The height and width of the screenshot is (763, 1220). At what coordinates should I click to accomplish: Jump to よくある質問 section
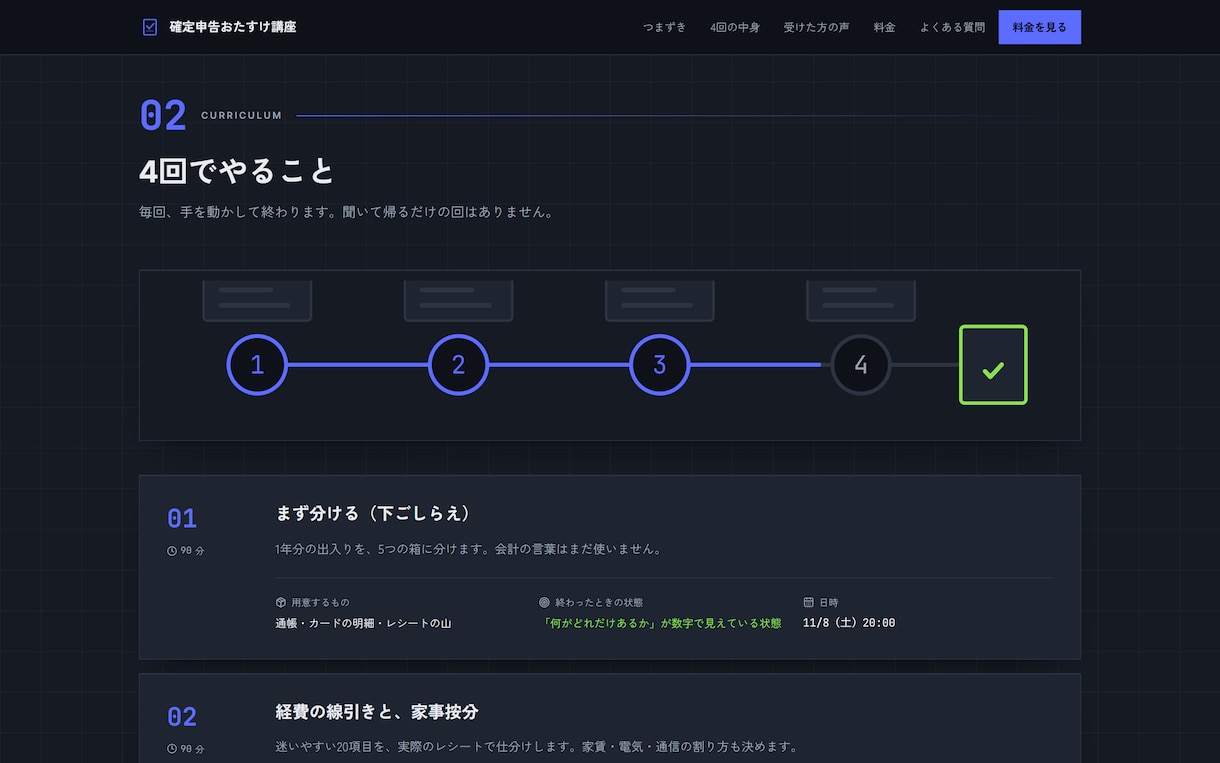(952, 27)
